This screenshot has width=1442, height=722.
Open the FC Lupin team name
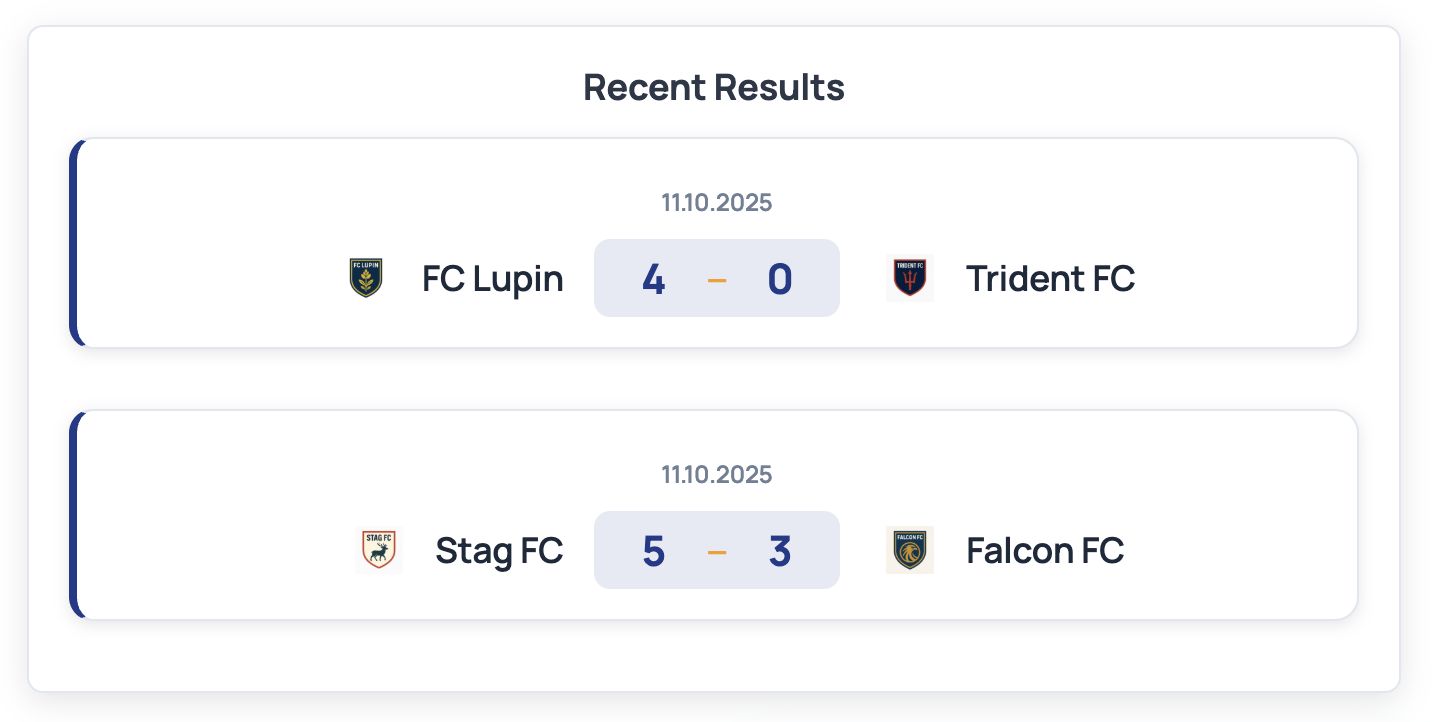(492, 278)
